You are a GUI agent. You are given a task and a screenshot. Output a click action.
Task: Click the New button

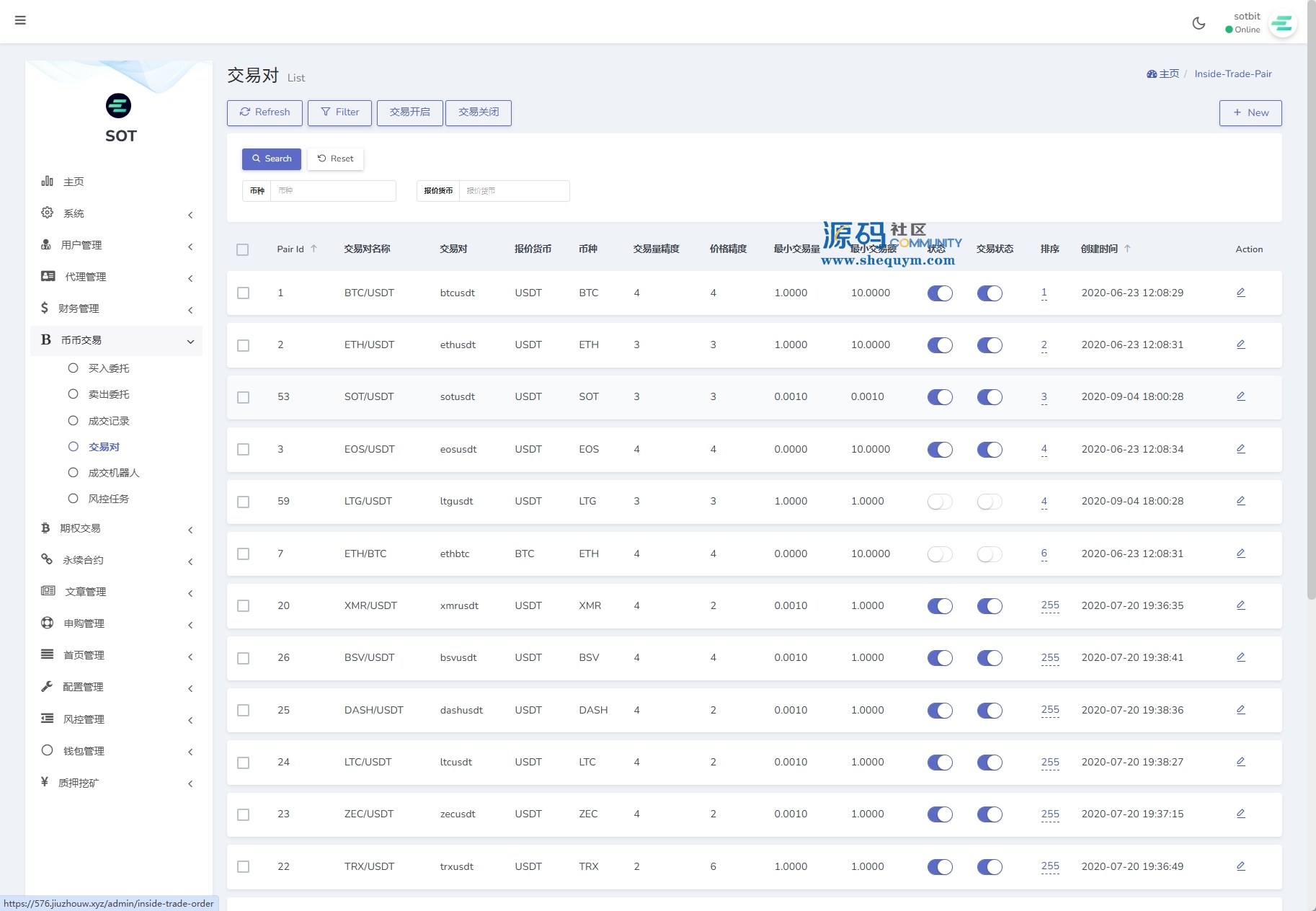1250,112
